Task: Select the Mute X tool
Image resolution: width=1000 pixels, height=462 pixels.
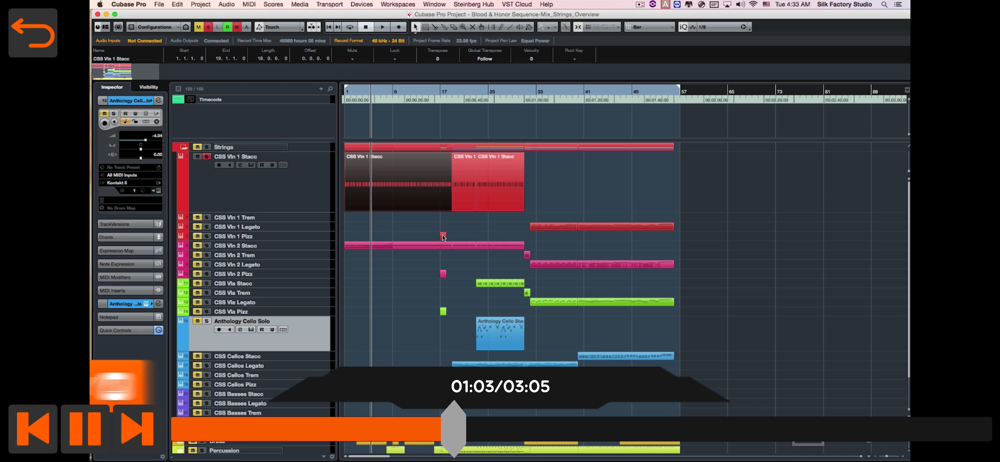Action: point(472,27)
